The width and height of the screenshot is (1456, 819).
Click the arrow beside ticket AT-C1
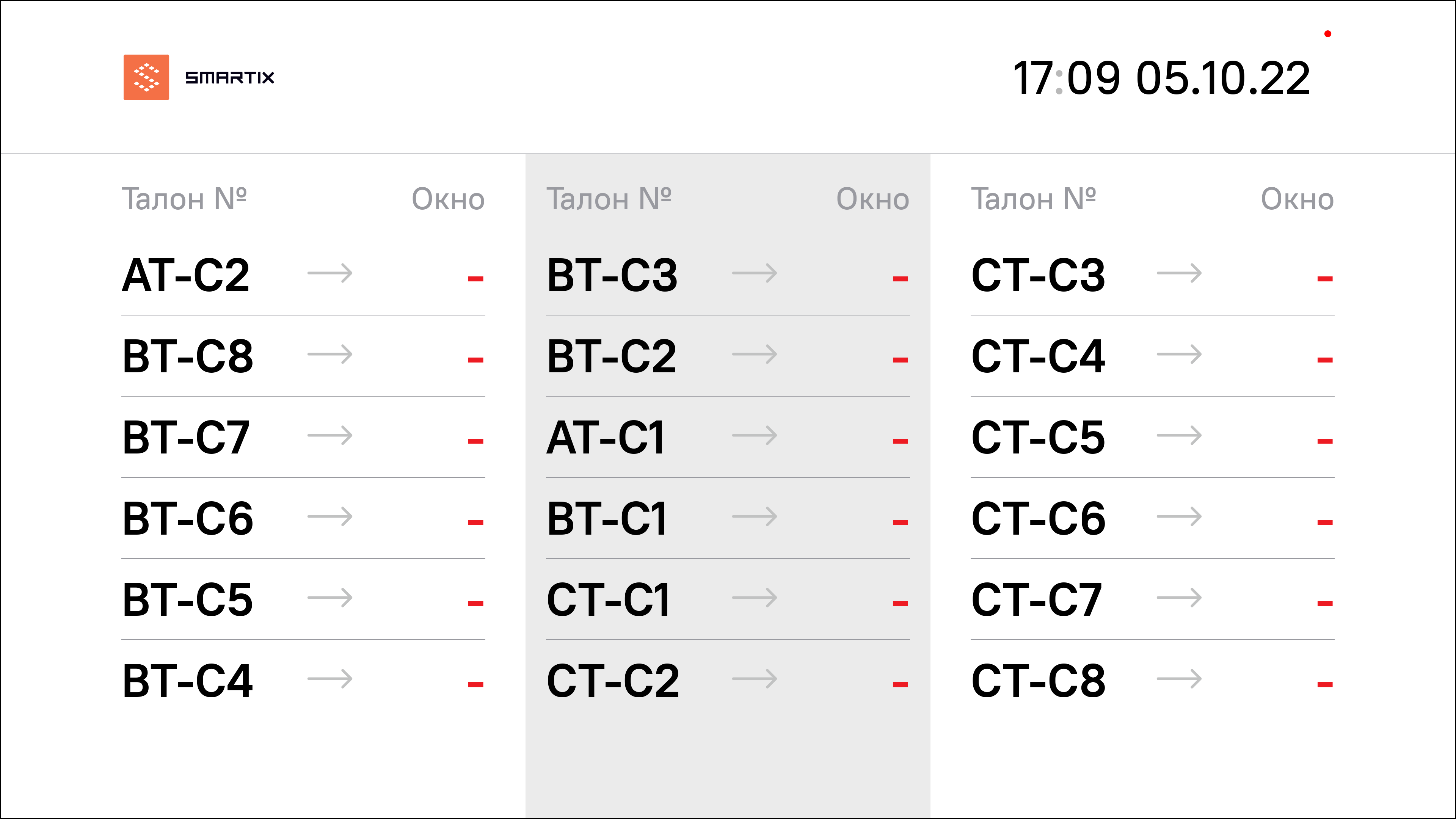pos(755,436)
